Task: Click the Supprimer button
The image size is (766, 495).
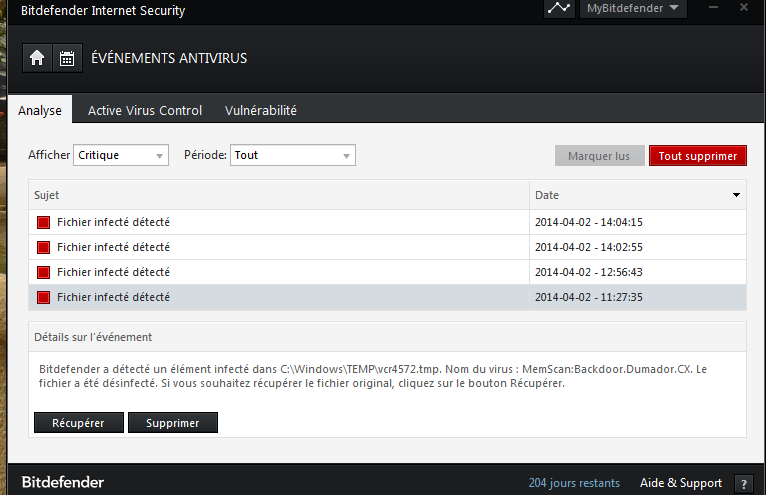Action: click(x=173, y=423)
